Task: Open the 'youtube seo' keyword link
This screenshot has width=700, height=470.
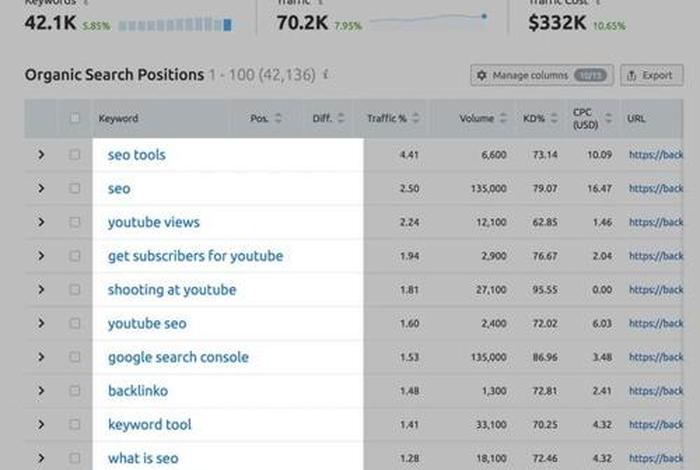Action: point(147,323)
